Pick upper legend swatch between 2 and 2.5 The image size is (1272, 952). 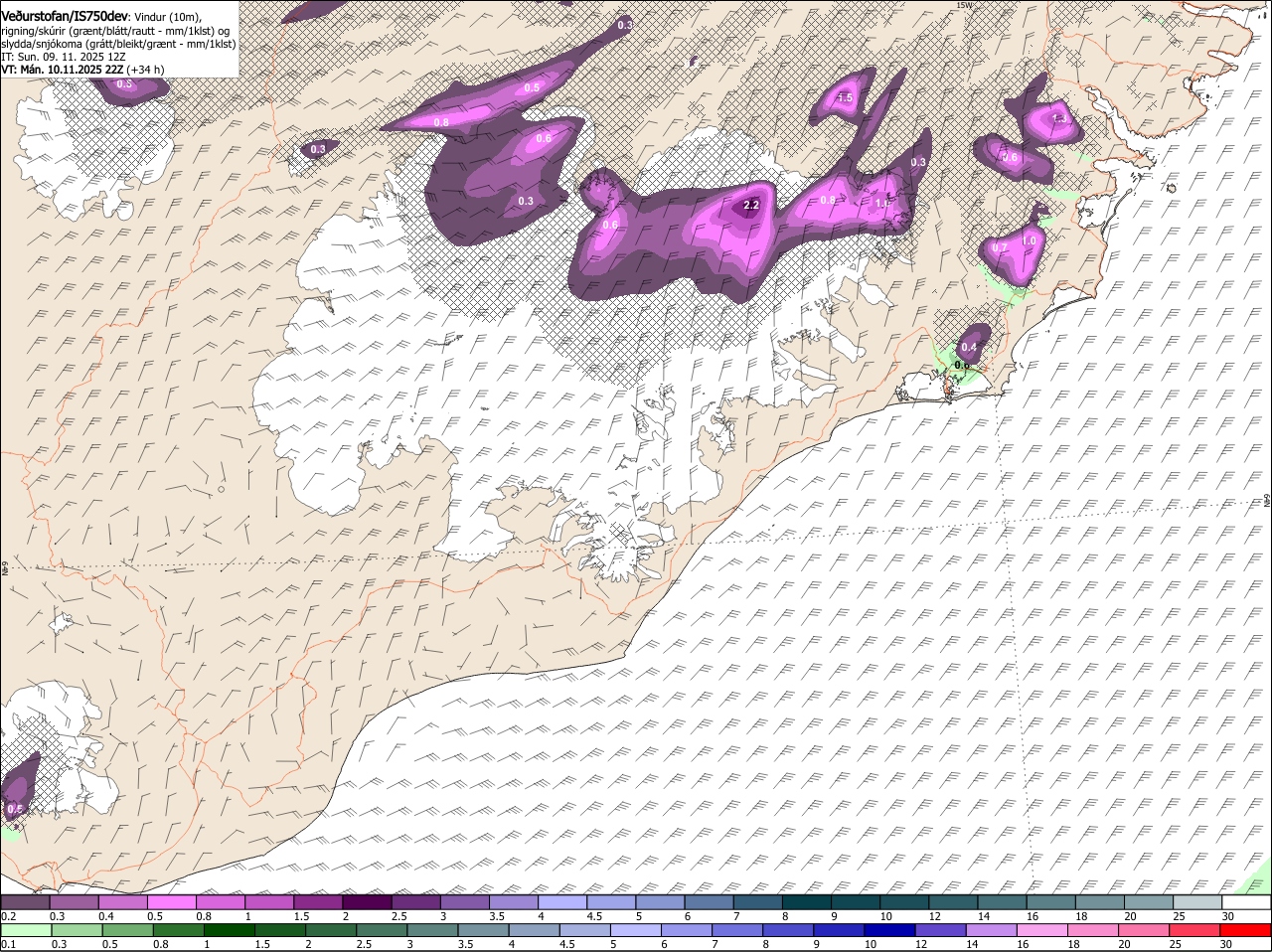367,902
